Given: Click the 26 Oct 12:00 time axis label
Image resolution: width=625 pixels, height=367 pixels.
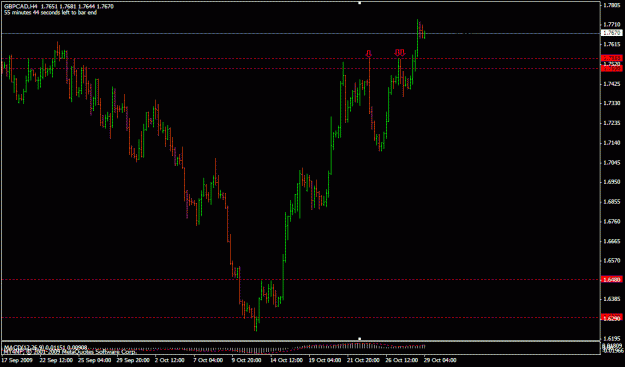Looking at the screenshot, I should click(x=401, y=360).
